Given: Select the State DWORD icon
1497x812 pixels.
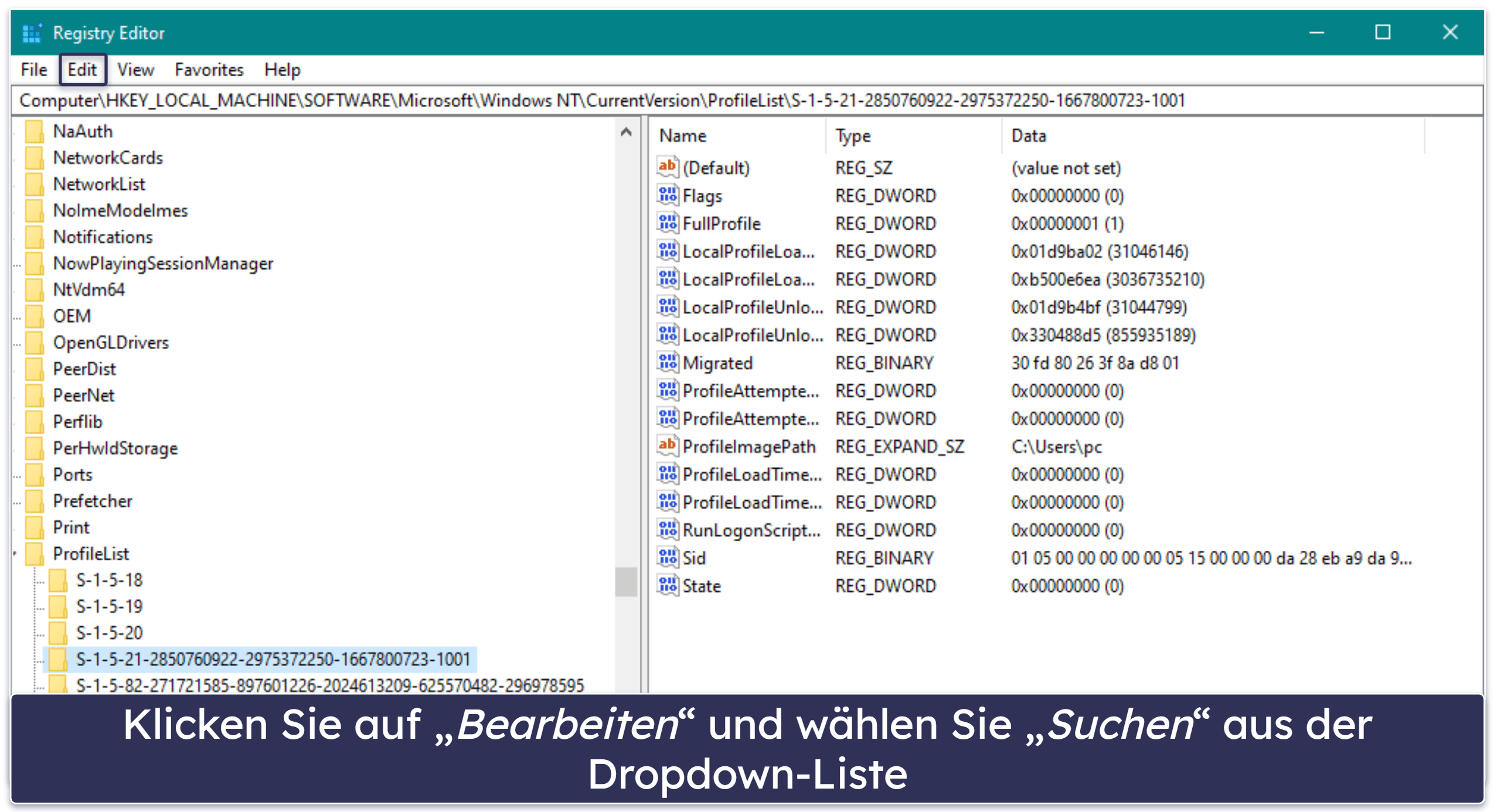Looking at the screenshot, I should pos(668,586).
